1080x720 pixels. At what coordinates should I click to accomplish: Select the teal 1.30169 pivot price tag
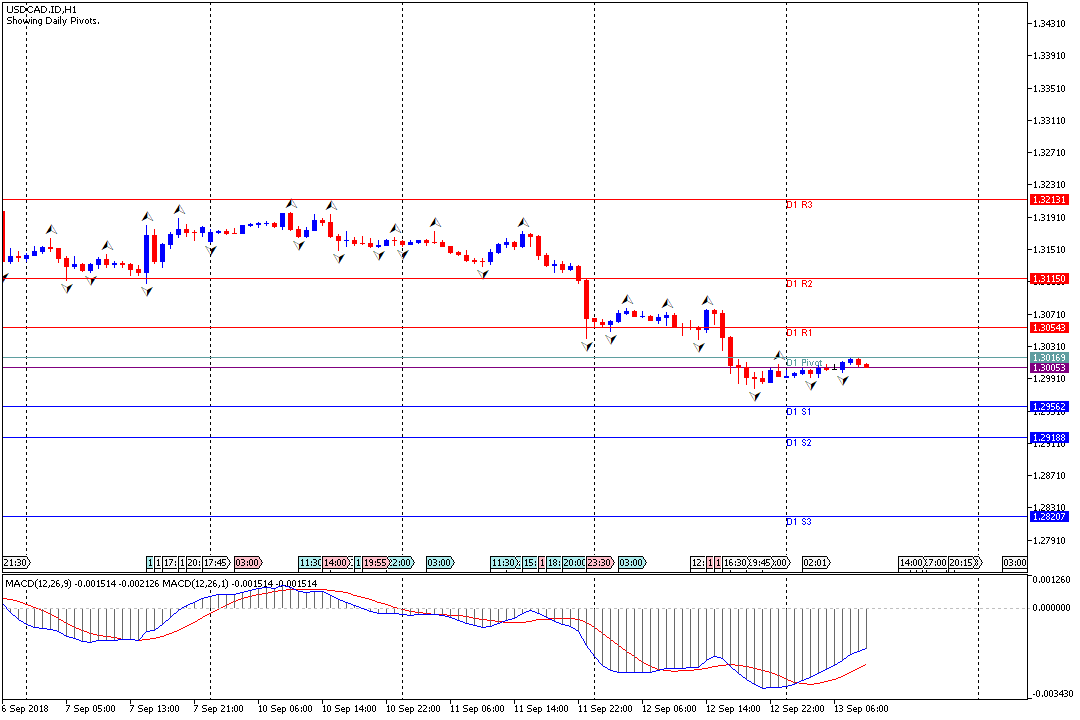tap(1049, 358)
